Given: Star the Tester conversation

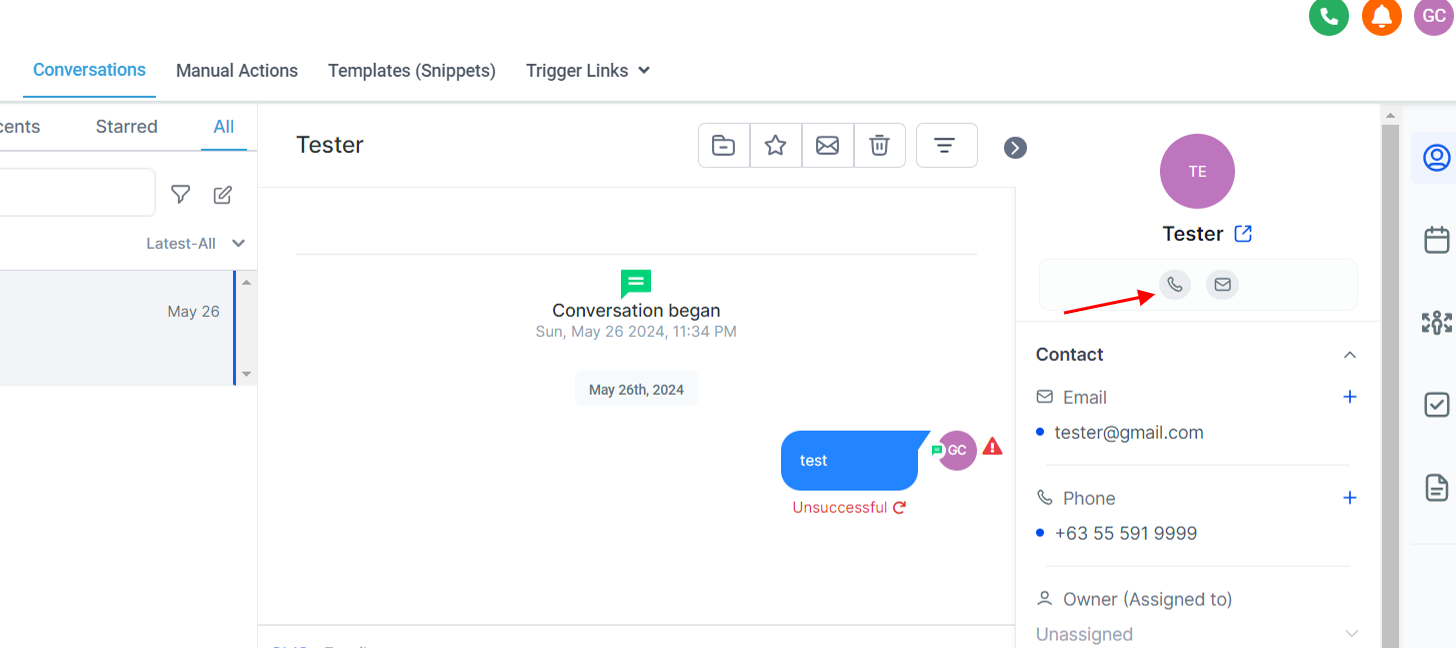Looking at the screenshot, I should [775, 146].
